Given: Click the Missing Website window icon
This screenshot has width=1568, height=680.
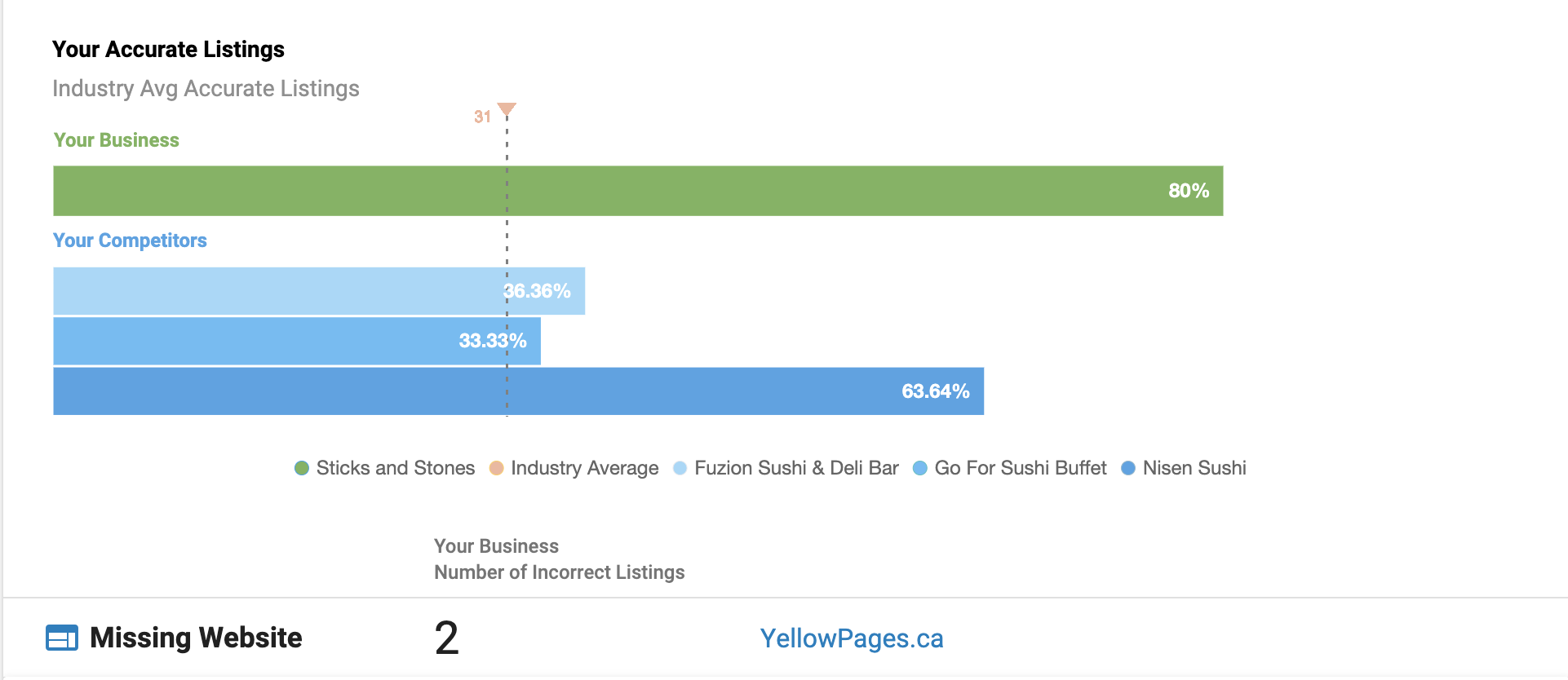Looking at the screenshot, I should (62, 638).
